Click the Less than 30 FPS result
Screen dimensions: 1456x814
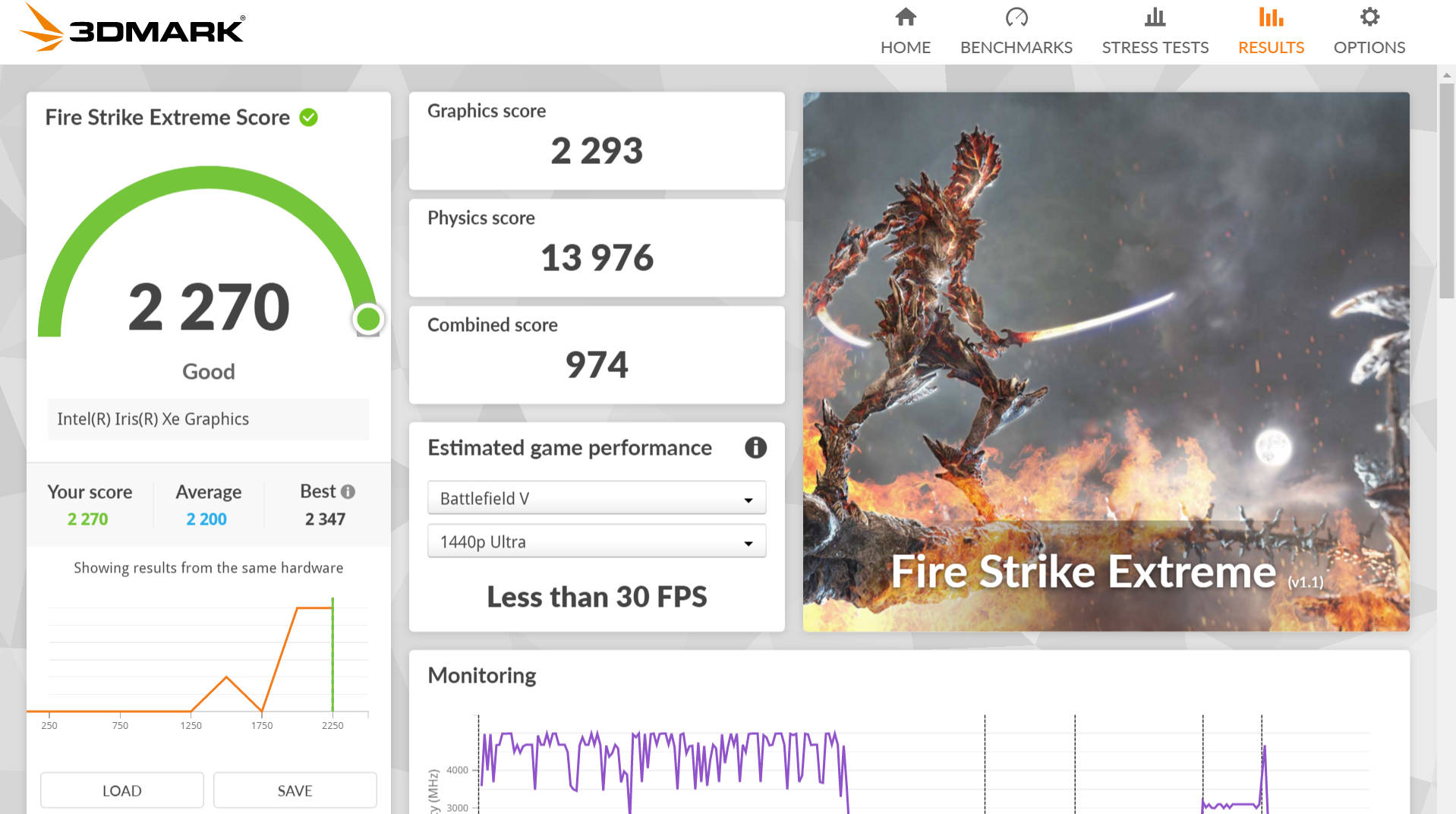coord(597,597)
